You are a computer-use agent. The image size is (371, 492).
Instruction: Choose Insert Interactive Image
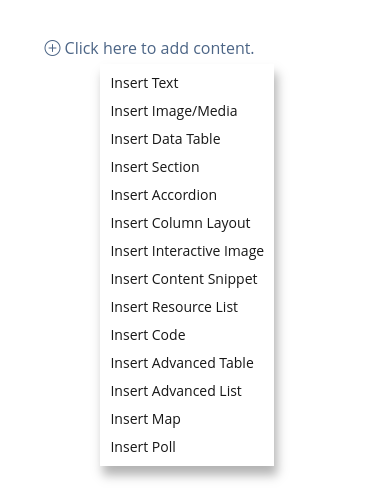187,251
